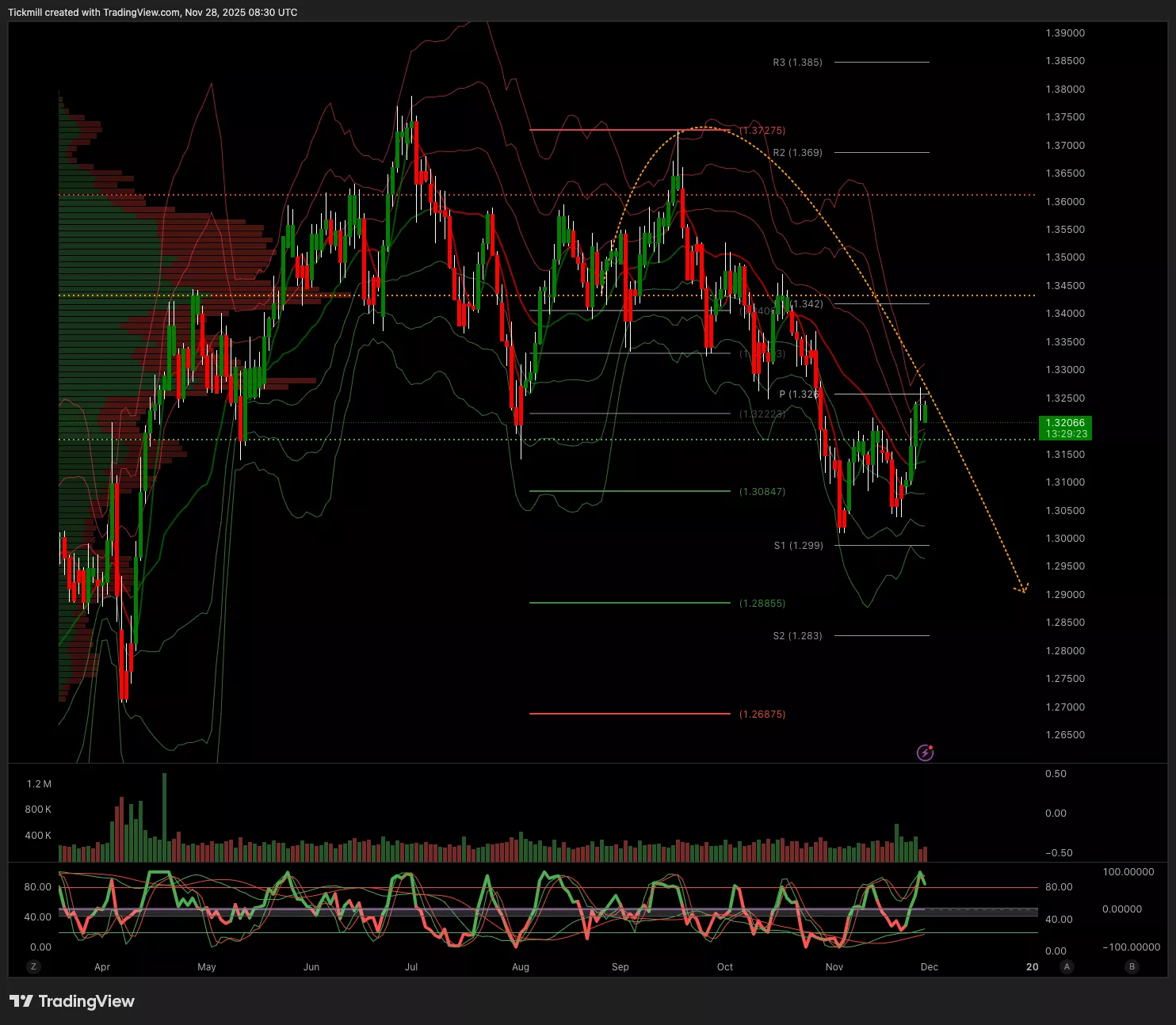Click the TradingView logo
Screen dimensions: 1176x1025
click(x=72, y=1001)
